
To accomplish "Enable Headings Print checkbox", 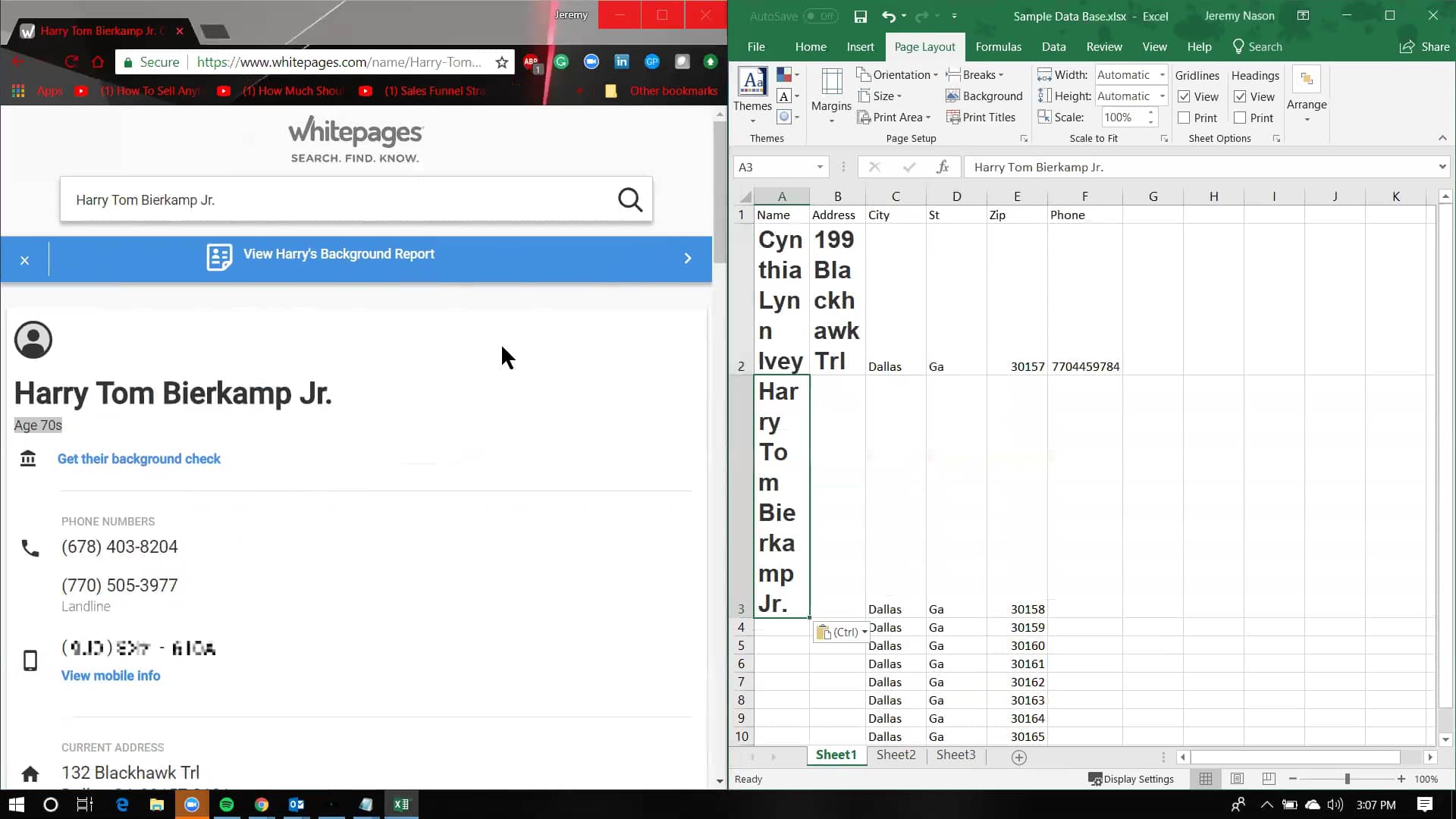I will (1240, 118).
